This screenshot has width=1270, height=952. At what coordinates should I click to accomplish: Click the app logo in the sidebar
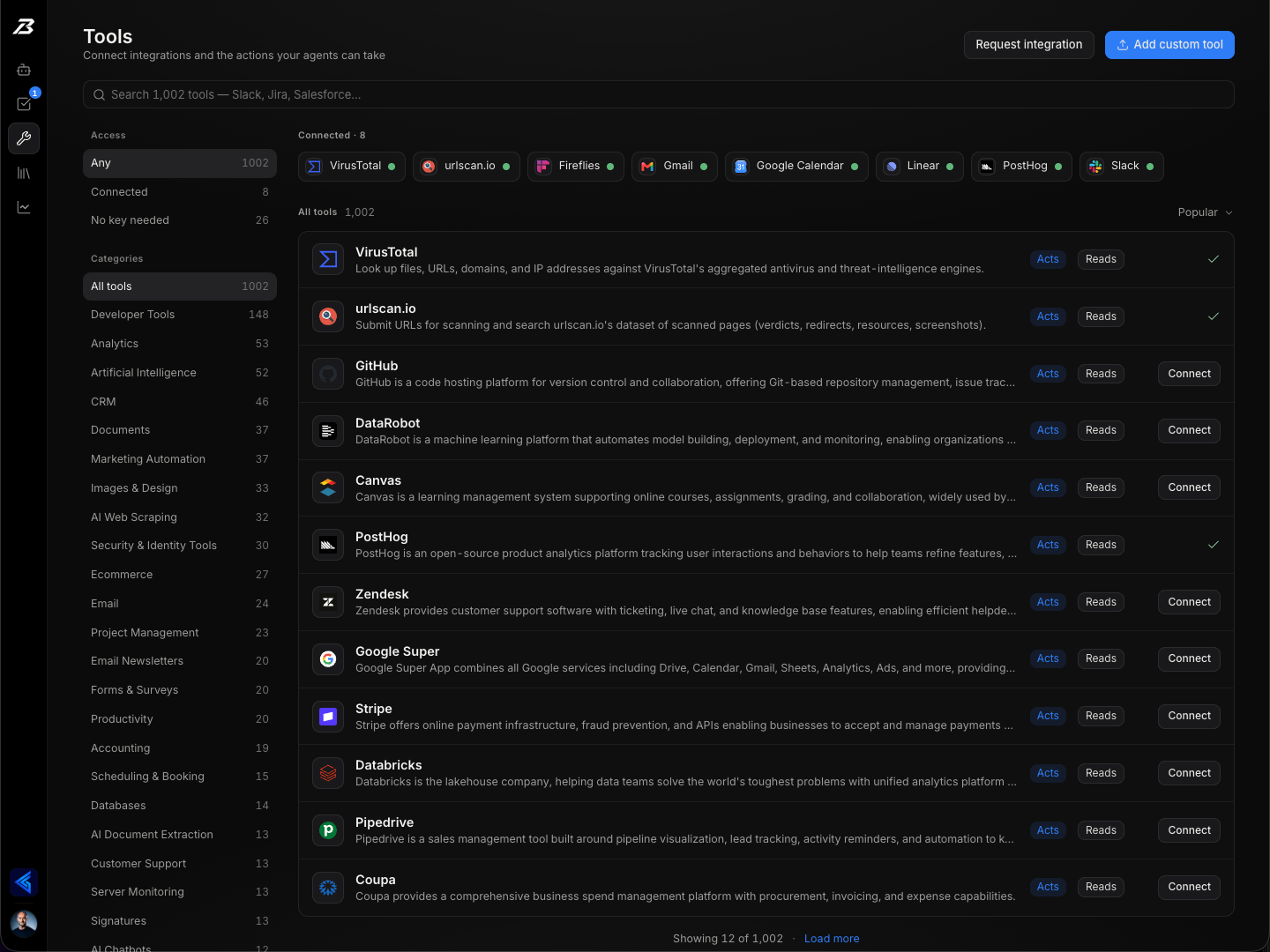(x=24, y=26)
